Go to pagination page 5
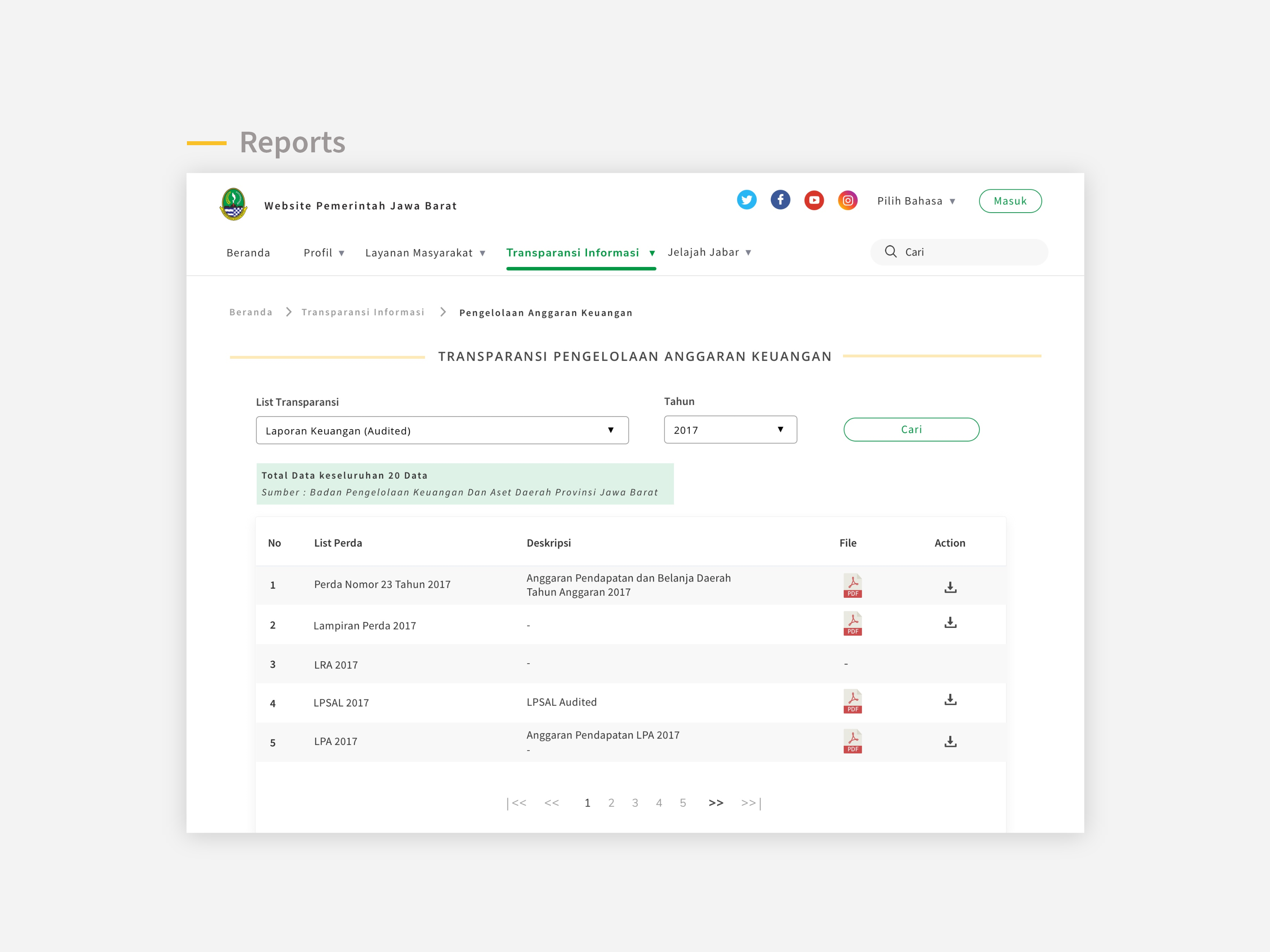 pyautogui.click(x=683, y=803)
